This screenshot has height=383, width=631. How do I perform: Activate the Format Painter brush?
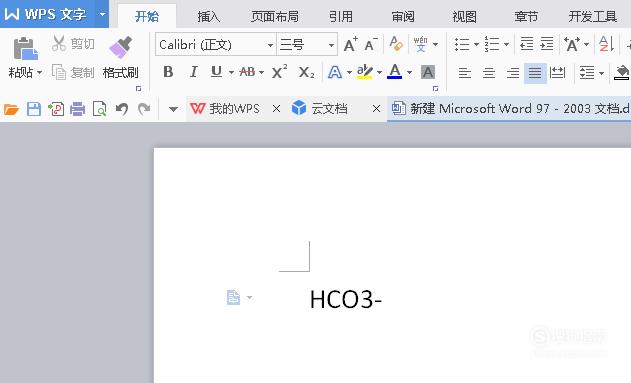[x=120, y=47]
